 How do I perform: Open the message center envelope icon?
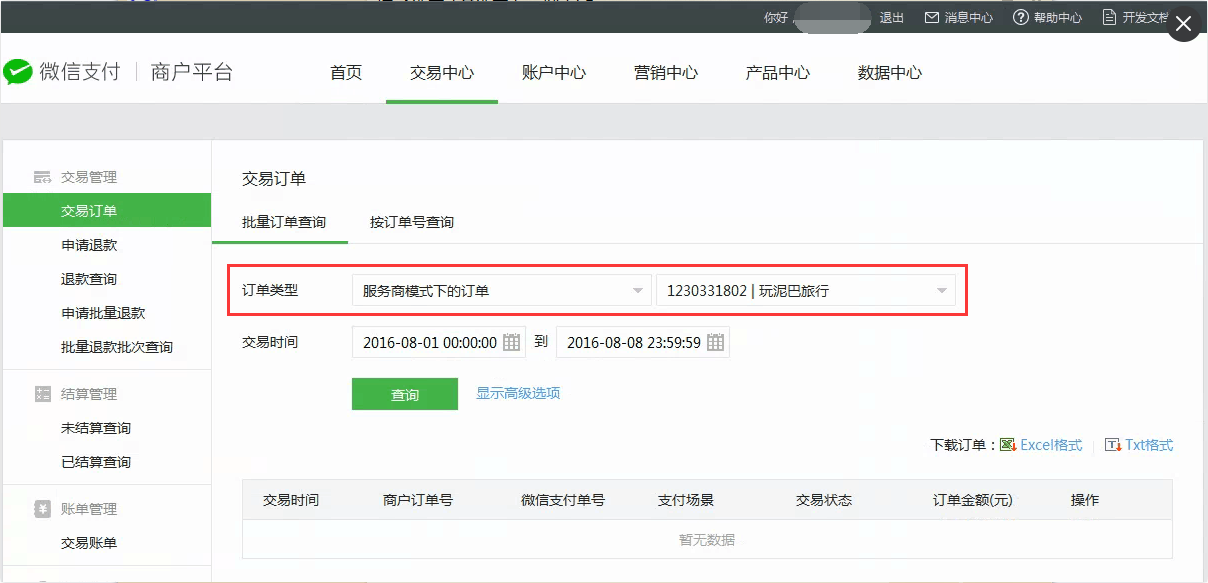(x=931, y=18)
